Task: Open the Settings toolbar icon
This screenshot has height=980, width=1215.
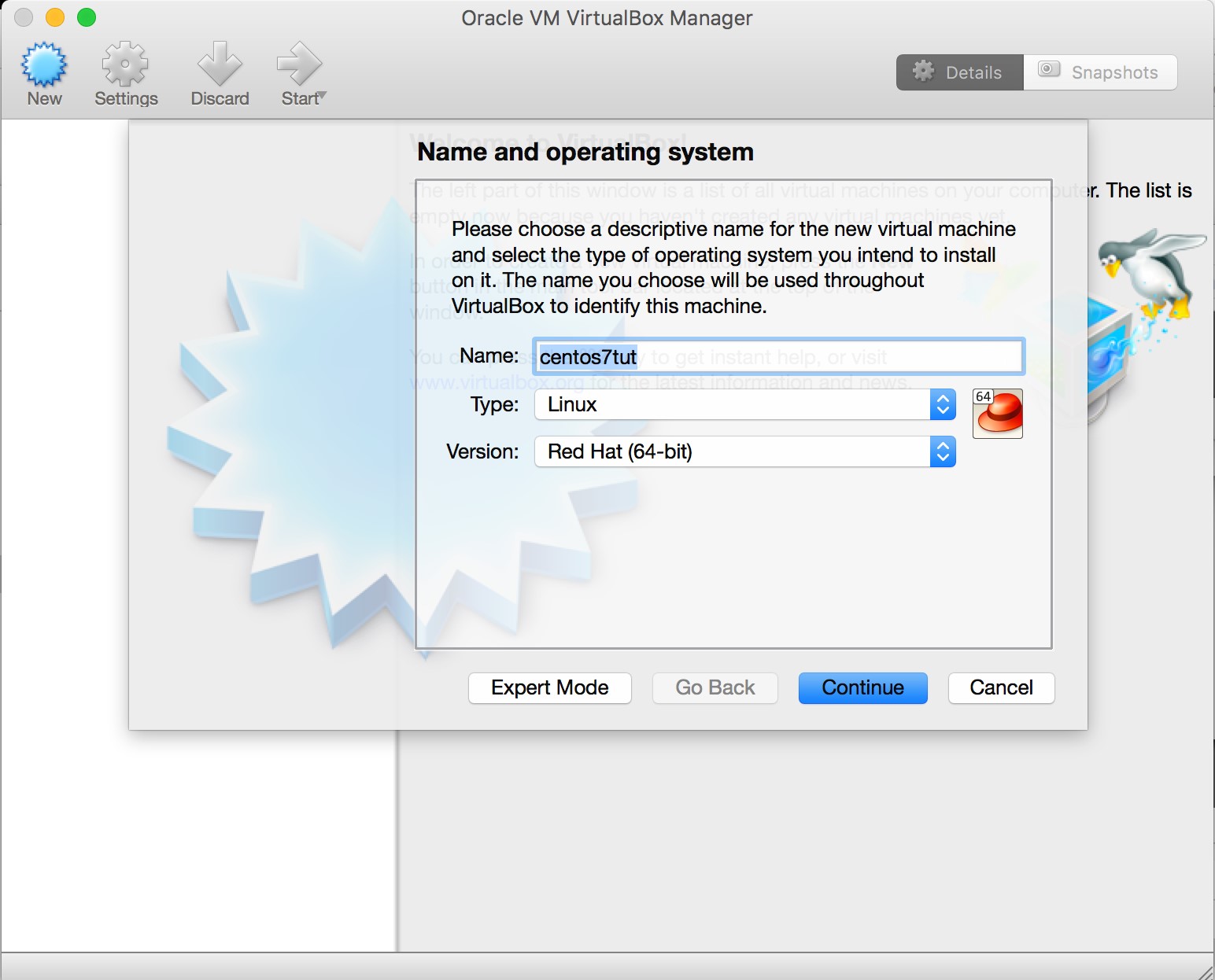Action: tap(125, 69)
